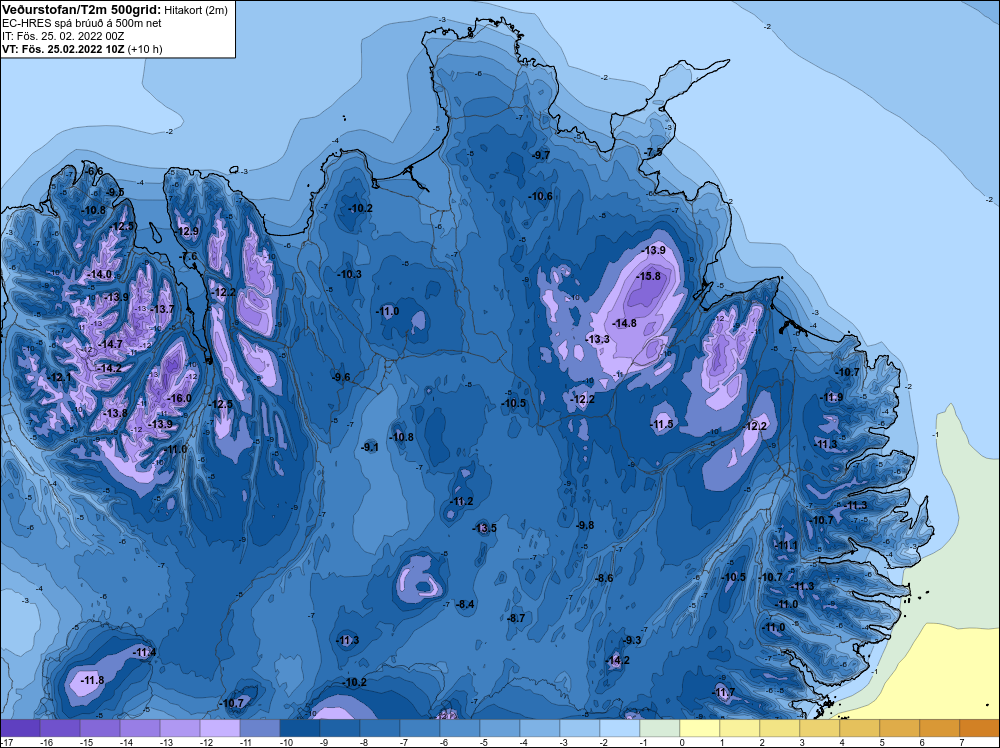1000x748 pixels.
Task: Select the -13.5 temperature label
Action: point(484,528)
